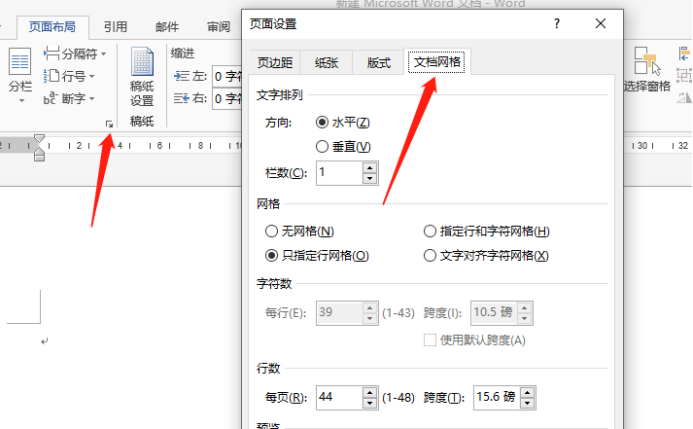Click the right indent 右 field
This screenshot has height=429, width=693.
click(x=227, y=99)
